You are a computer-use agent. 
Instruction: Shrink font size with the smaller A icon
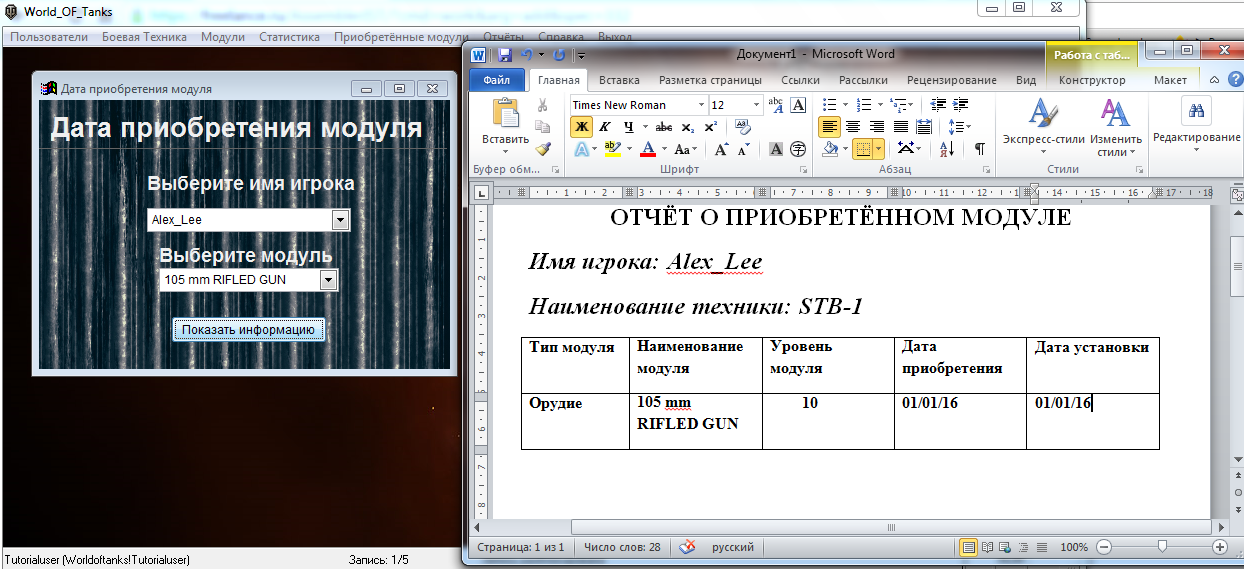pyautogui.click(x=742, y=149)
